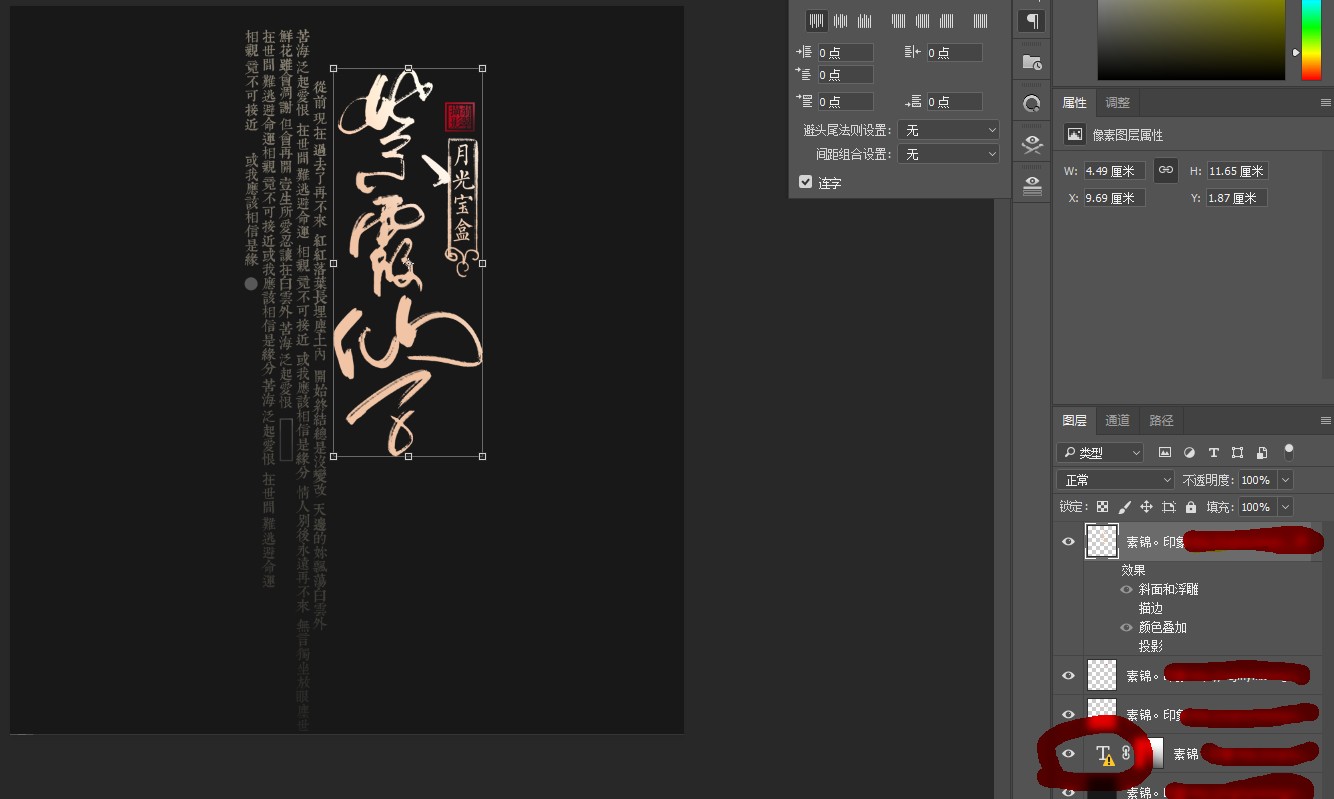Open the Paragraph panel pilcrow icon
The image size is (1334, 799).
click(x=1032, y=21)
